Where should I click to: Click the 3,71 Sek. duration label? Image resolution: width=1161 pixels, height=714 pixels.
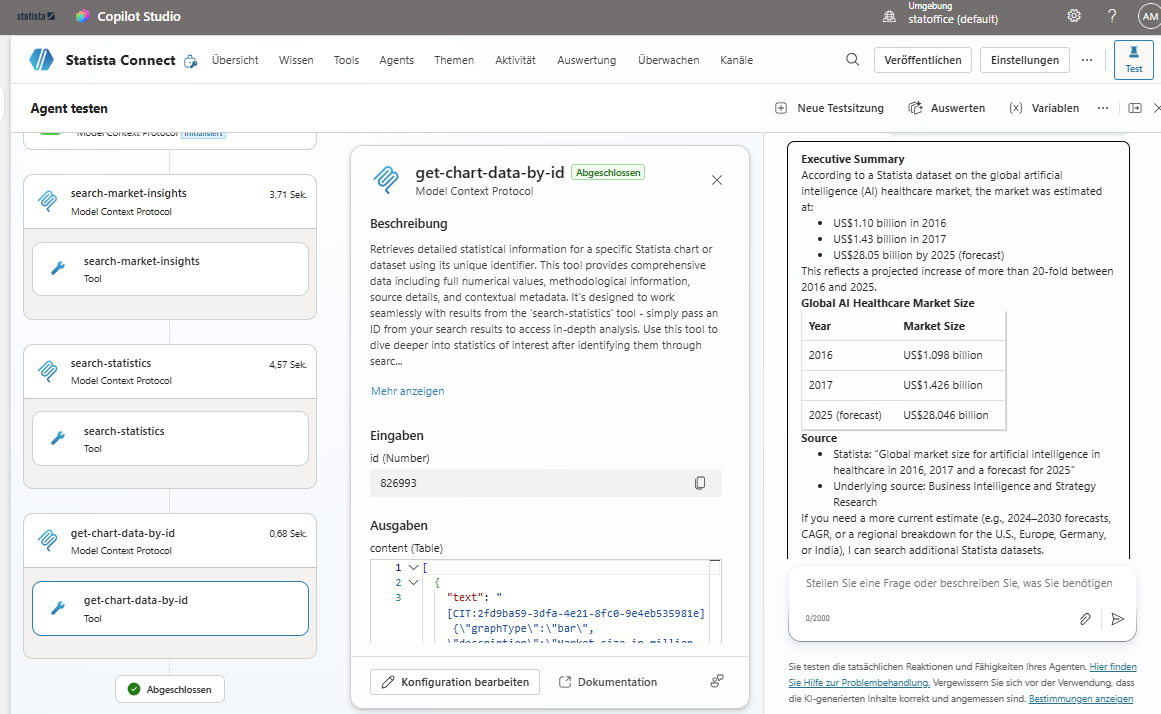[288, 195]
